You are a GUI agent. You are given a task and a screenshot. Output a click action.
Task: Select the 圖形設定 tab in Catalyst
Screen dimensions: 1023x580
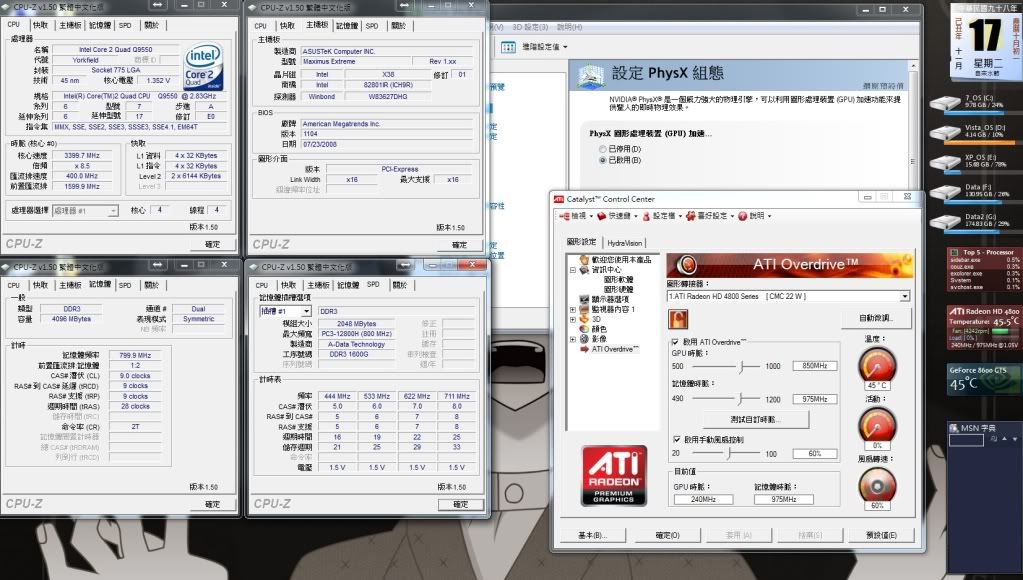tap(581, 242)
